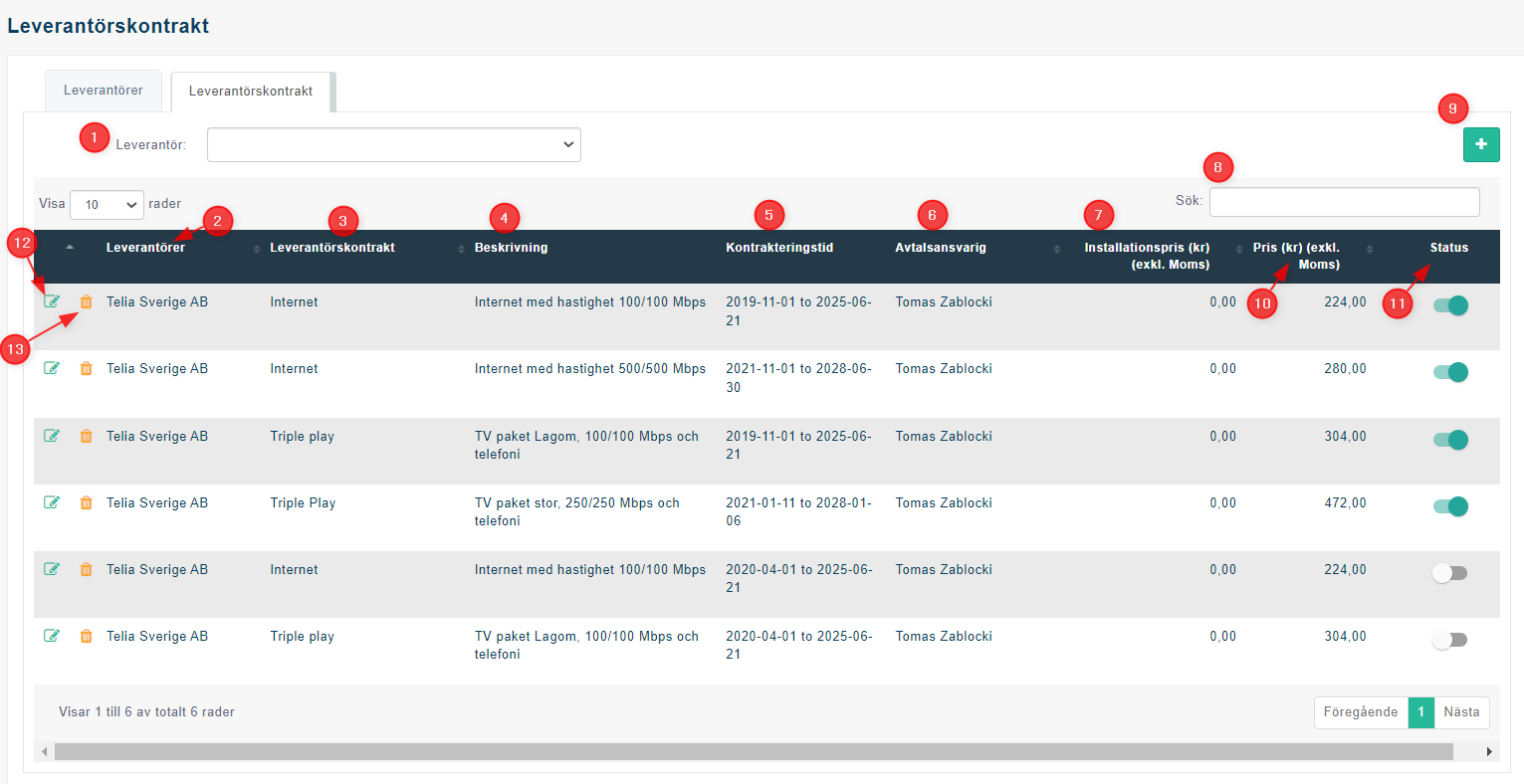1524x784 pixels.
Task: Open the Leverantör dropdown filter
Action: coord(393,144)
